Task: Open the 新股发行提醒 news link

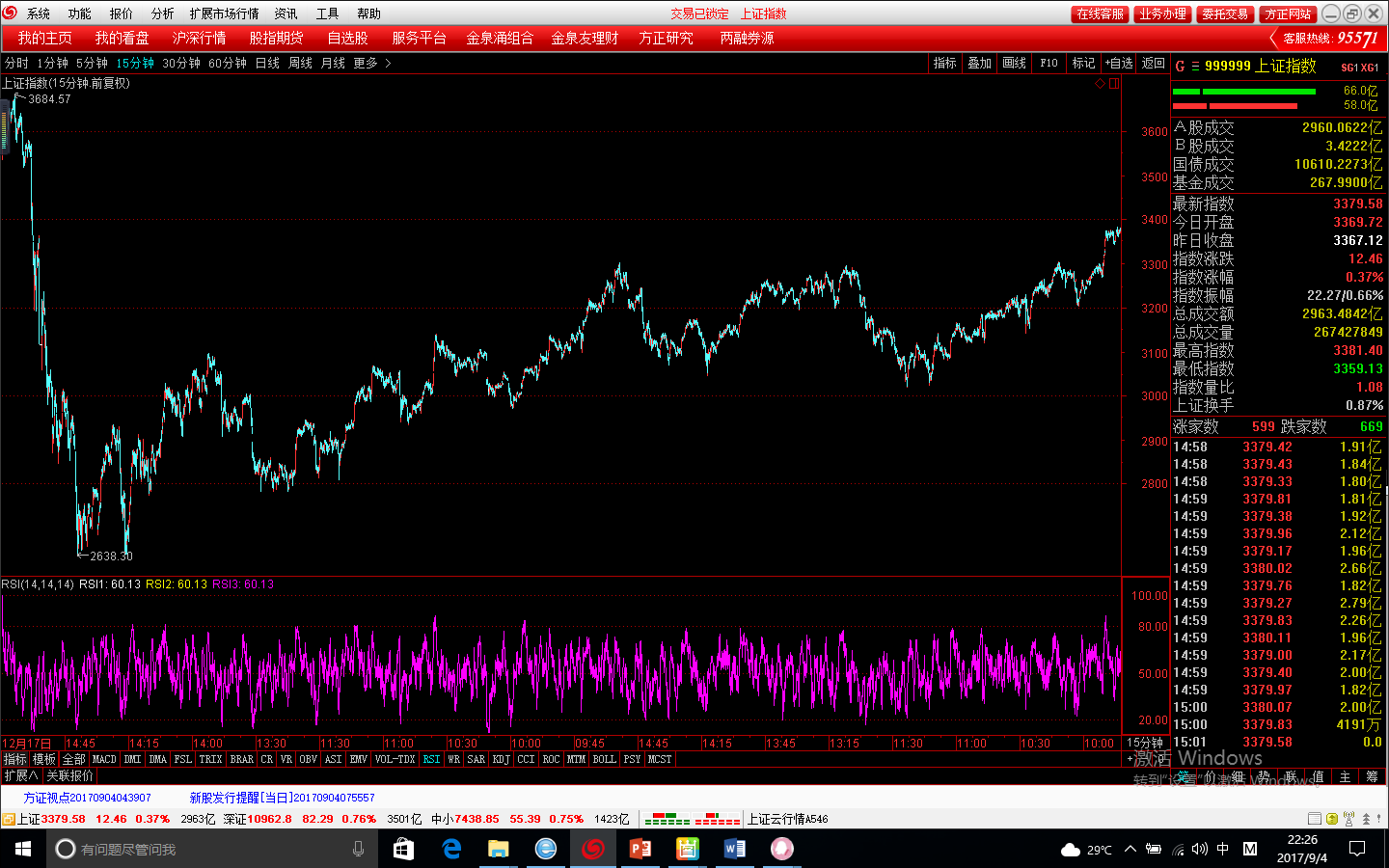Action: pyautogui.click(x=282, y=798)
